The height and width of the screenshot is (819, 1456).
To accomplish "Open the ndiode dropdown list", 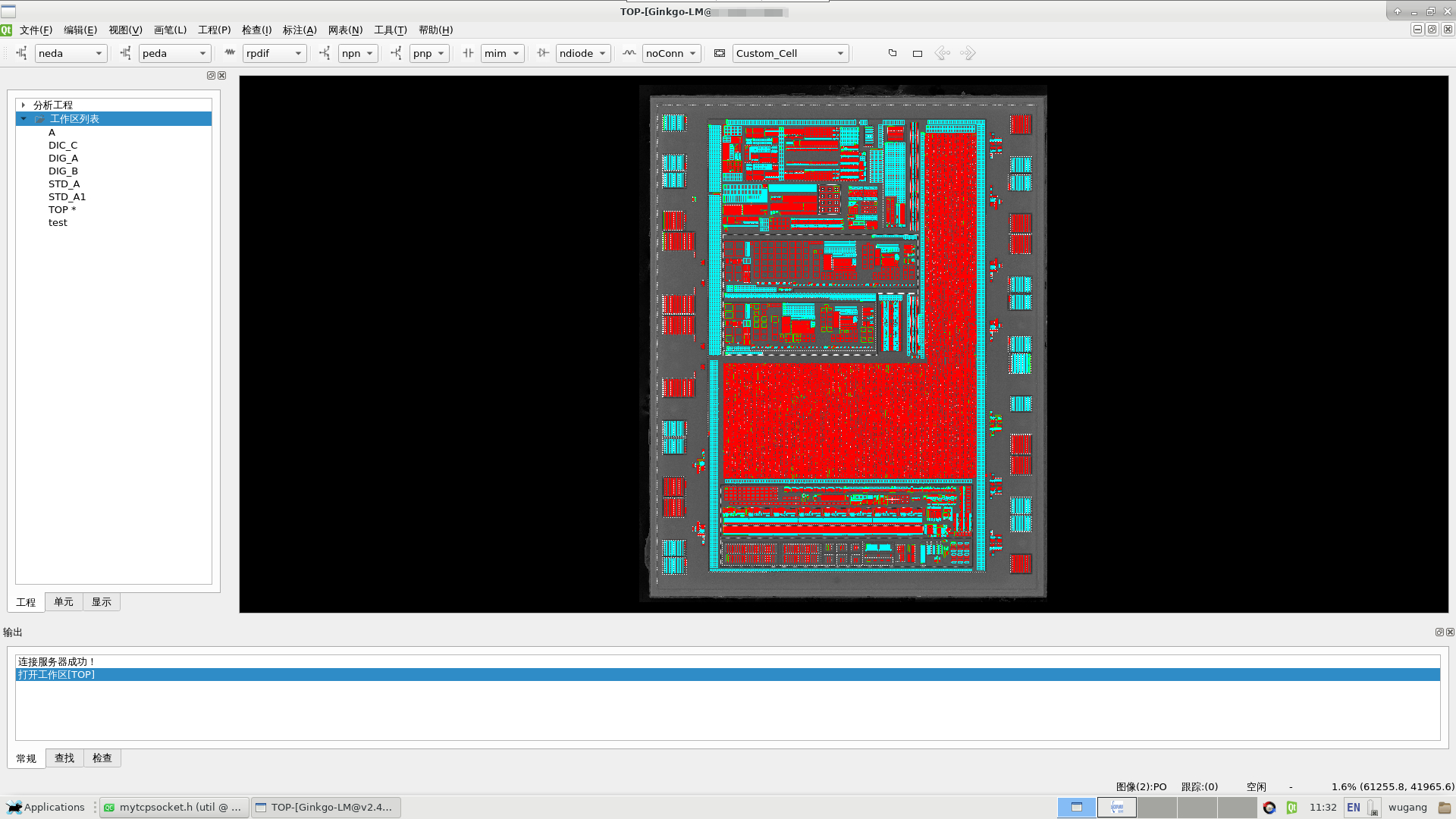I will click(x=582, y=53).
